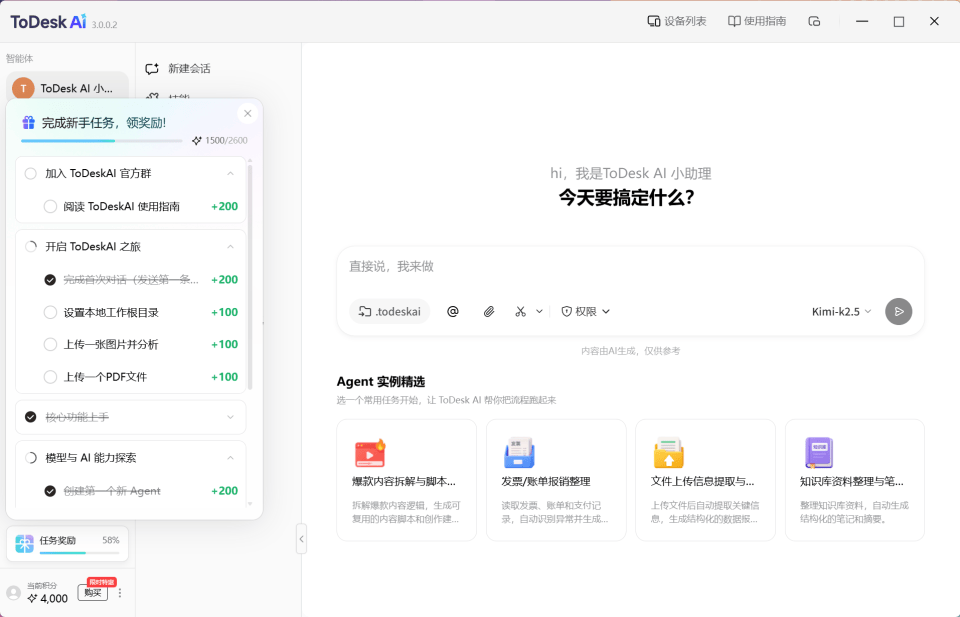
Task: Click the 核心功能上手 completed checkmark
Action: (30, 417)
